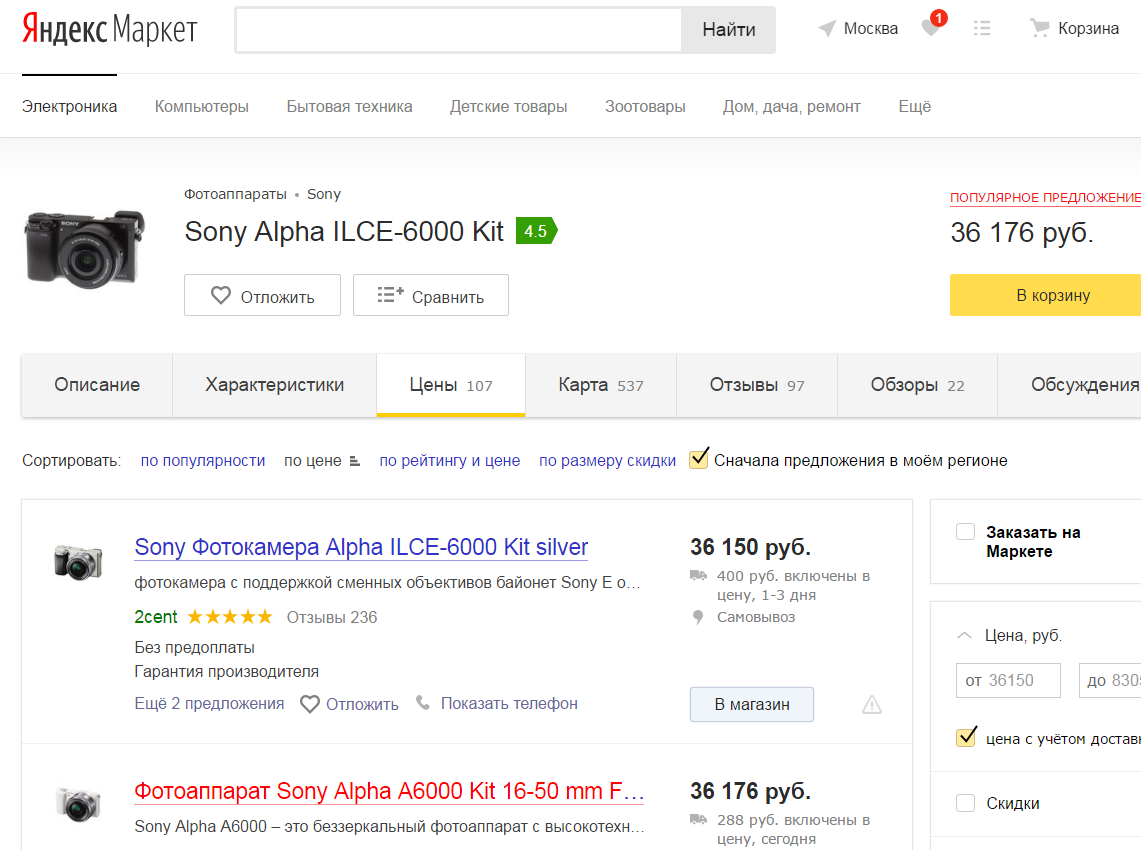Switch to the Характеристики tab
Viewport: 1141px width, 850px height.
[275, 385]
